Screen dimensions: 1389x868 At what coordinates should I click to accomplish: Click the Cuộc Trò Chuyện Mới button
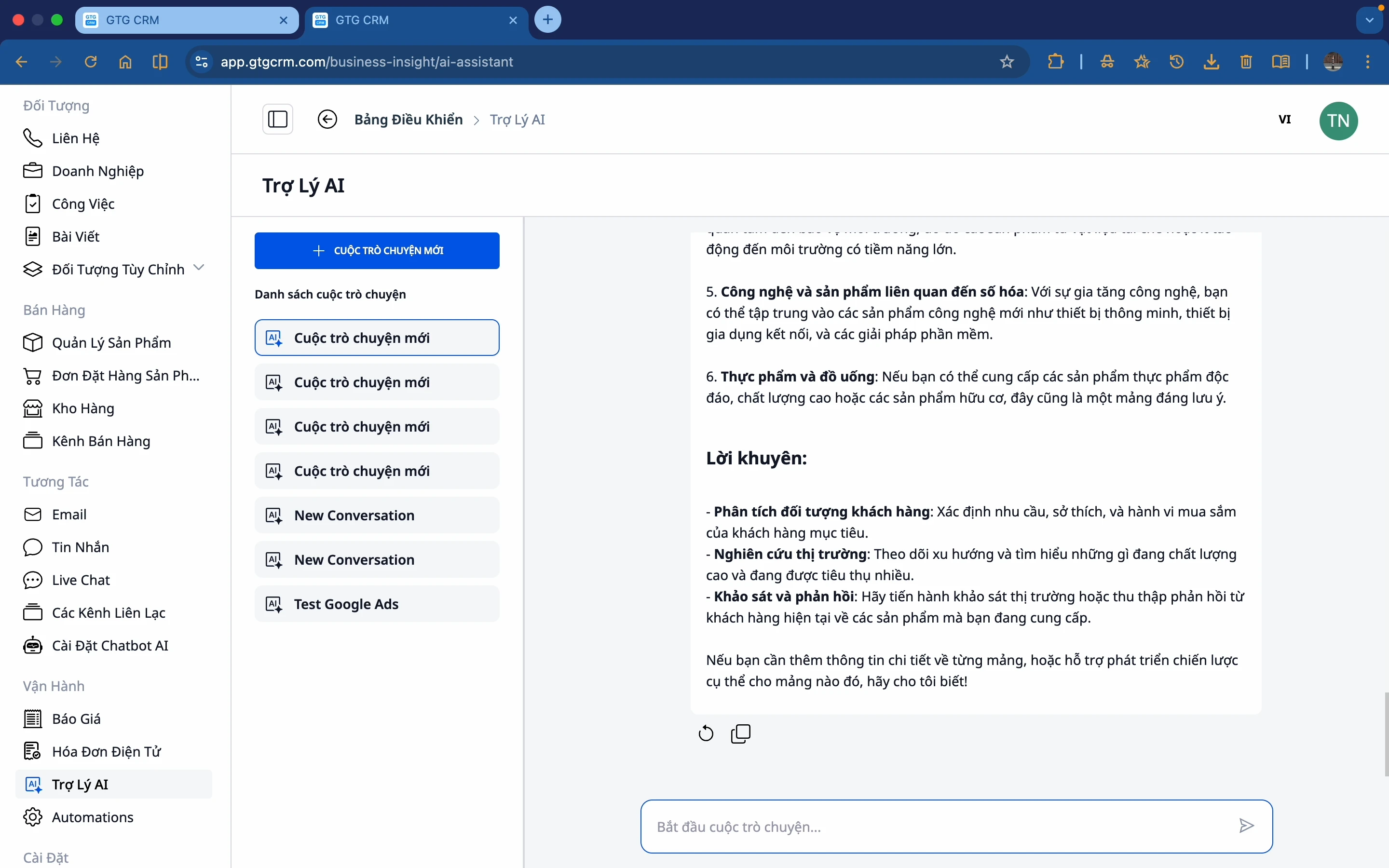click(x=377, y=250)
